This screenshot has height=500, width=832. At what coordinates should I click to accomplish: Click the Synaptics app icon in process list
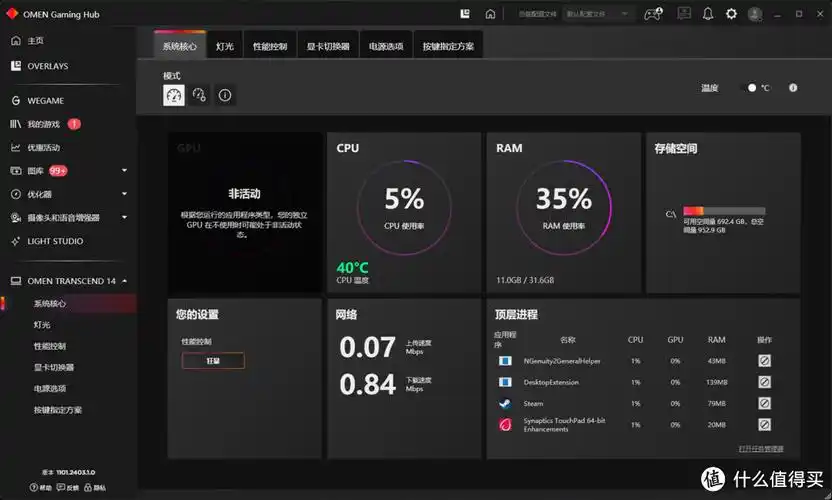tap(505, 425)
